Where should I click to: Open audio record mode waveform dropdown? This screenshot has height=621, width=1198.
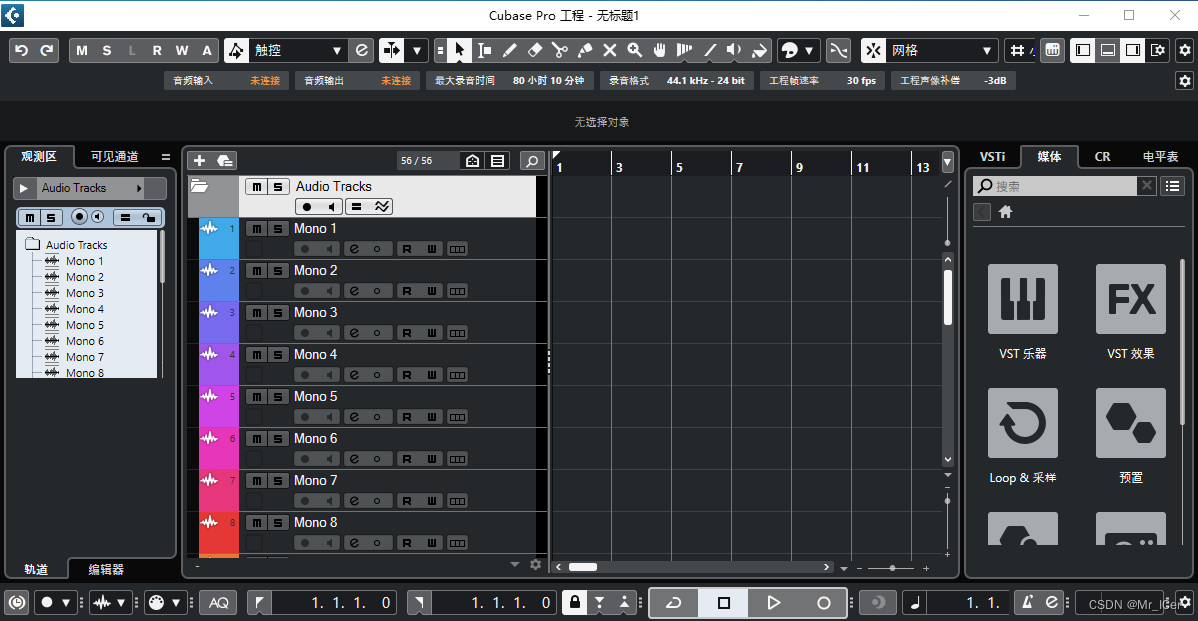(120, 603)
